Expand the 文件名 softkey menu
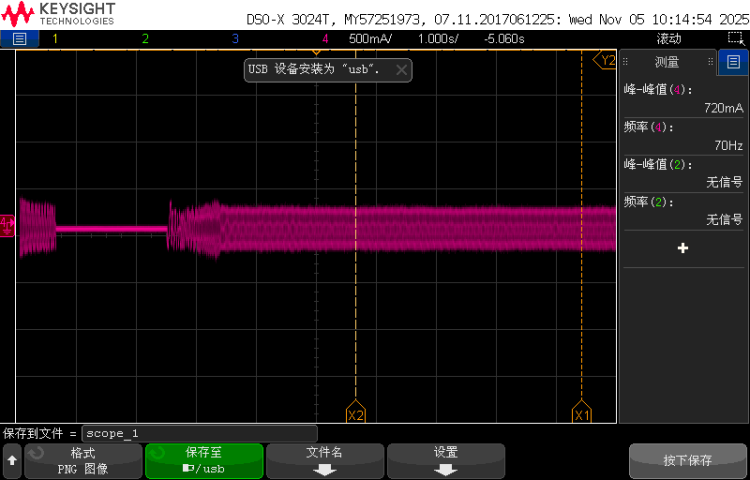 (324, 461)
